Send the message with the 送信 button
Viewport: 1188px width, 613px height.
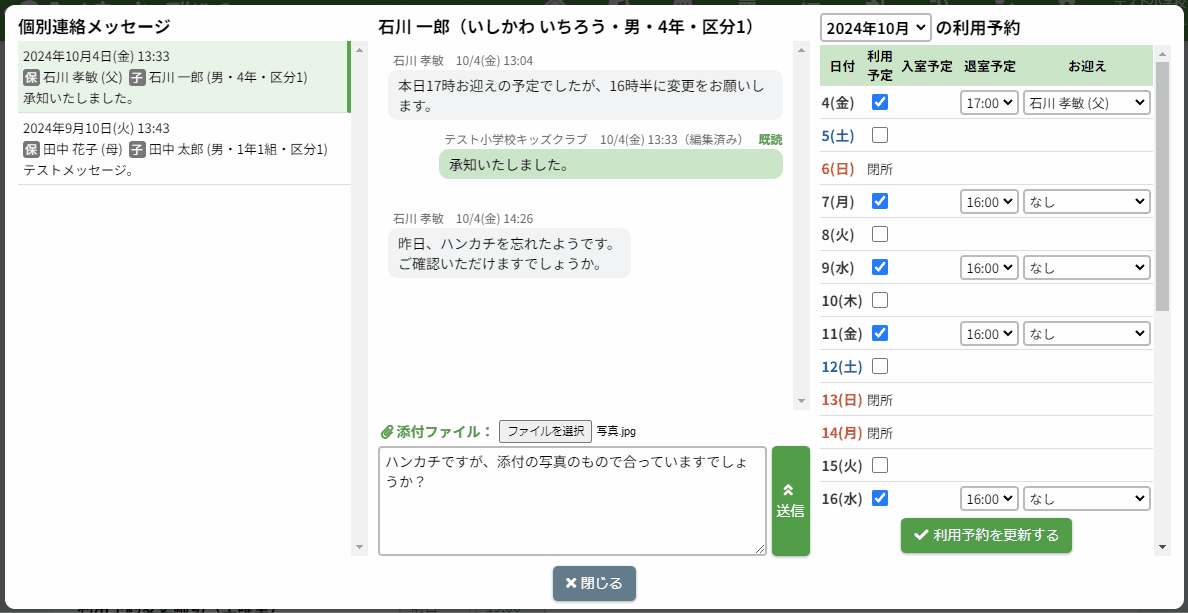(x=790, y=501)
